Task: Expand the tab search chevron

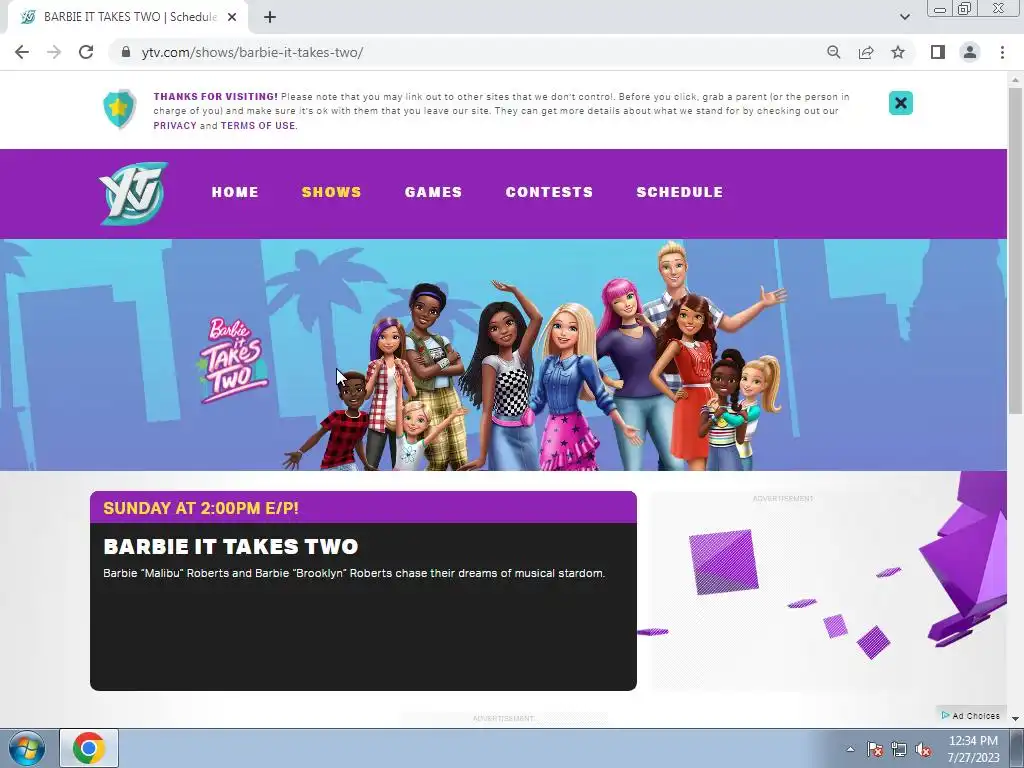Action: point(904,17)
